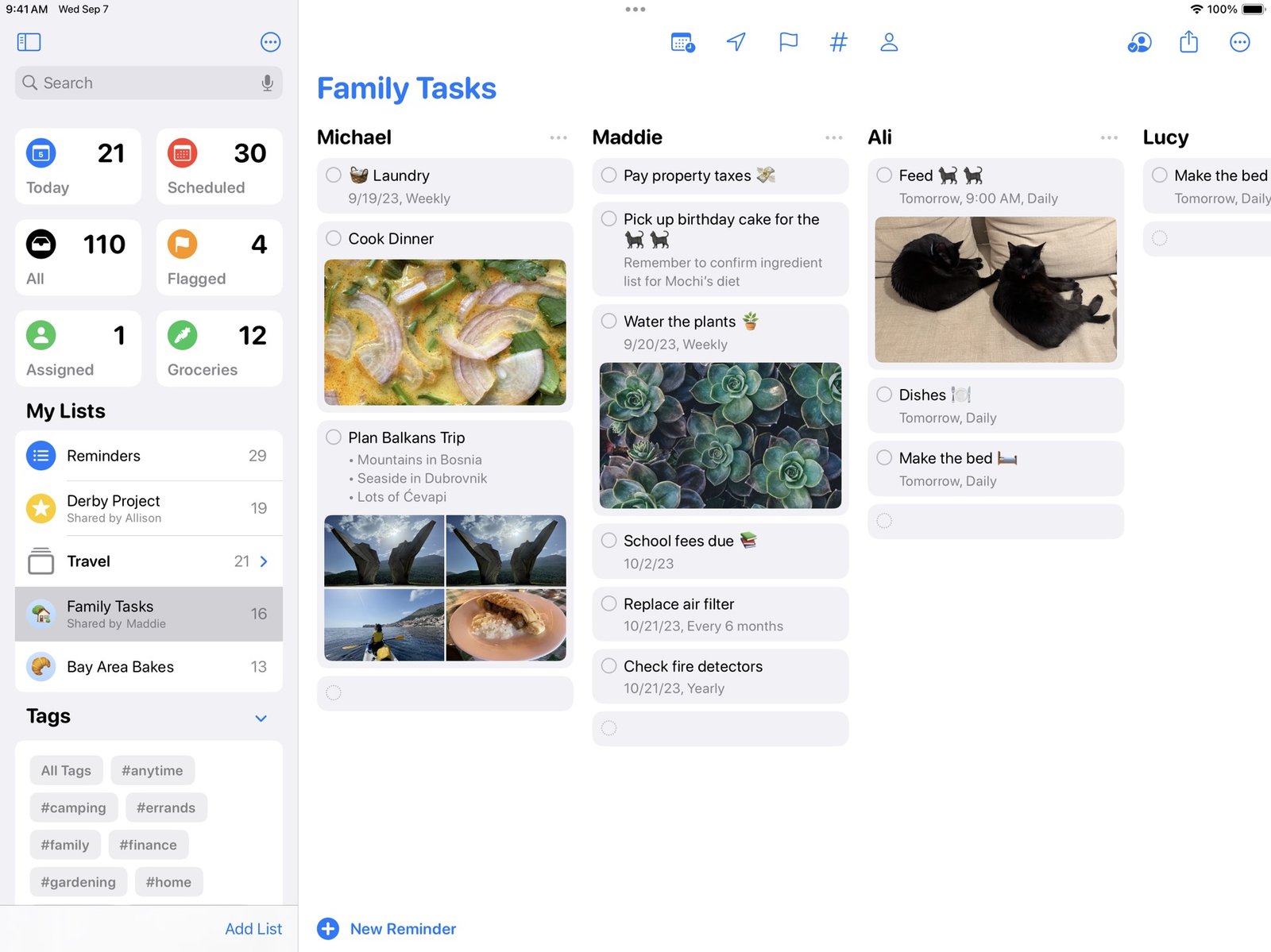Expand the Travel group chevron
Image resolution: width=1271 pixels, height=952 pixels.
264,561
